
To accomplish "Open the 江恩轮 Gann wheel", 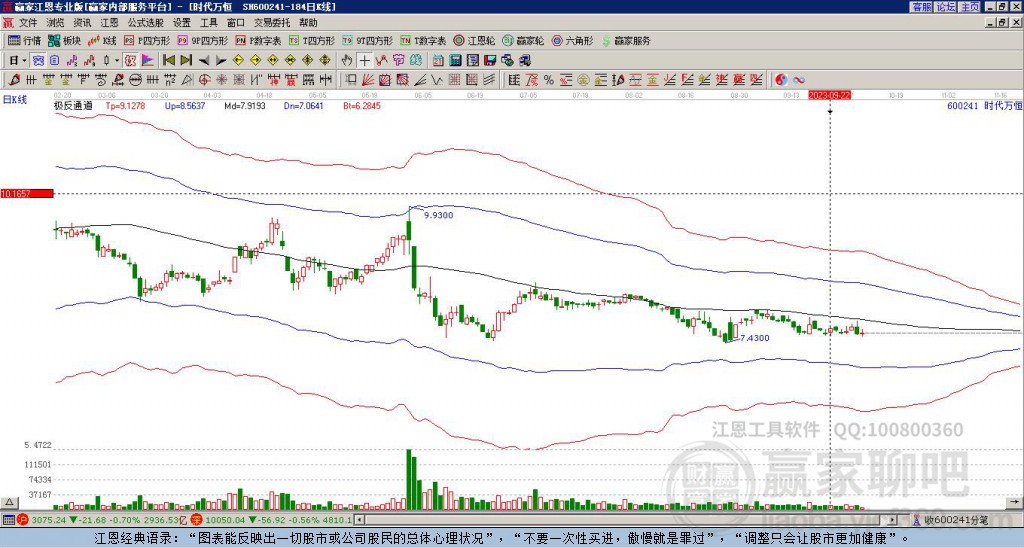I will click(474, 40).
